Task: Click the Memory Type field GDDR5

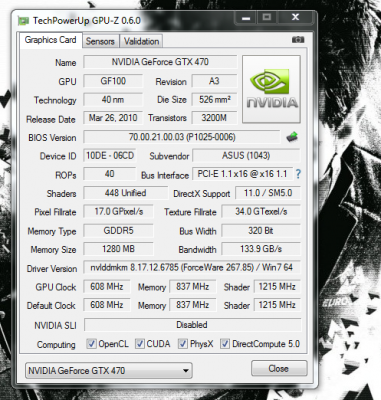Action: click(118, 231)
